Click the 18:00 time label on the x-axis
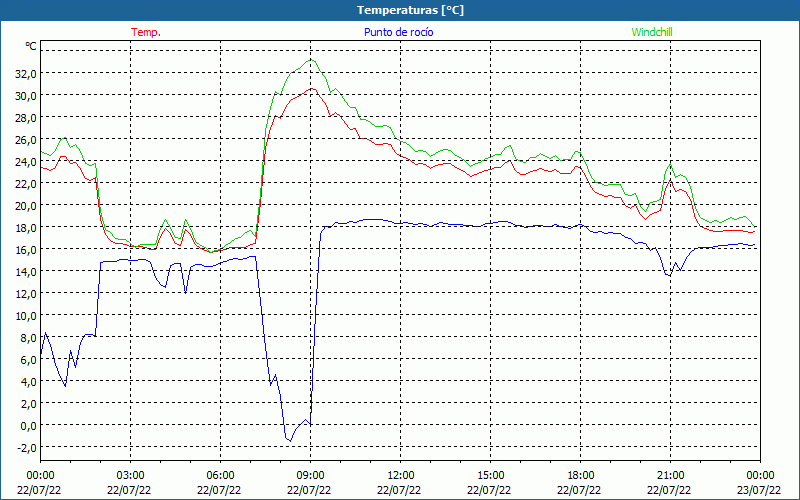Viewport: 800px width, 500px height. 580,476
